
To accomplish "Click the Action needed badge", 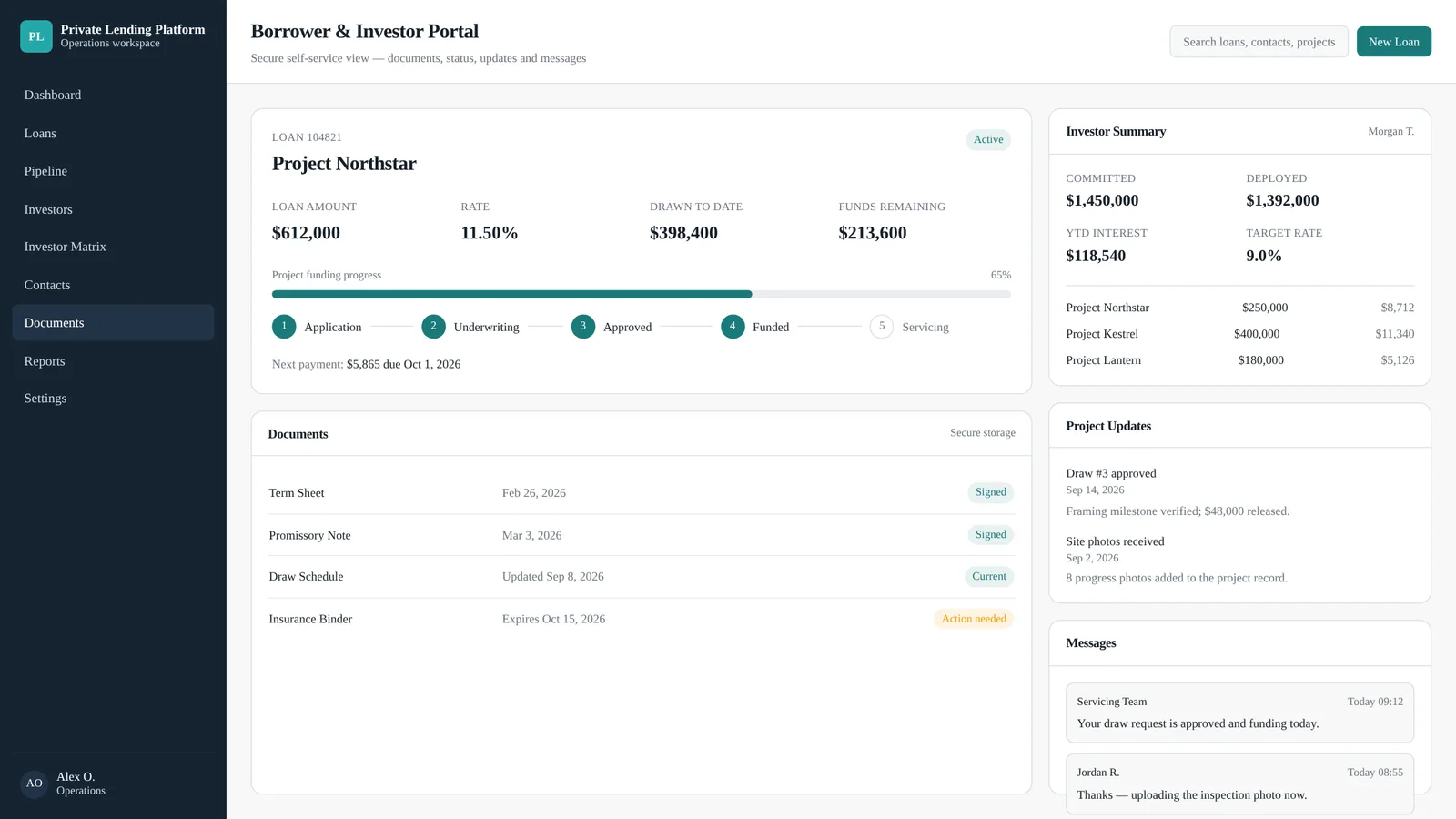I will tap(974, 619).
